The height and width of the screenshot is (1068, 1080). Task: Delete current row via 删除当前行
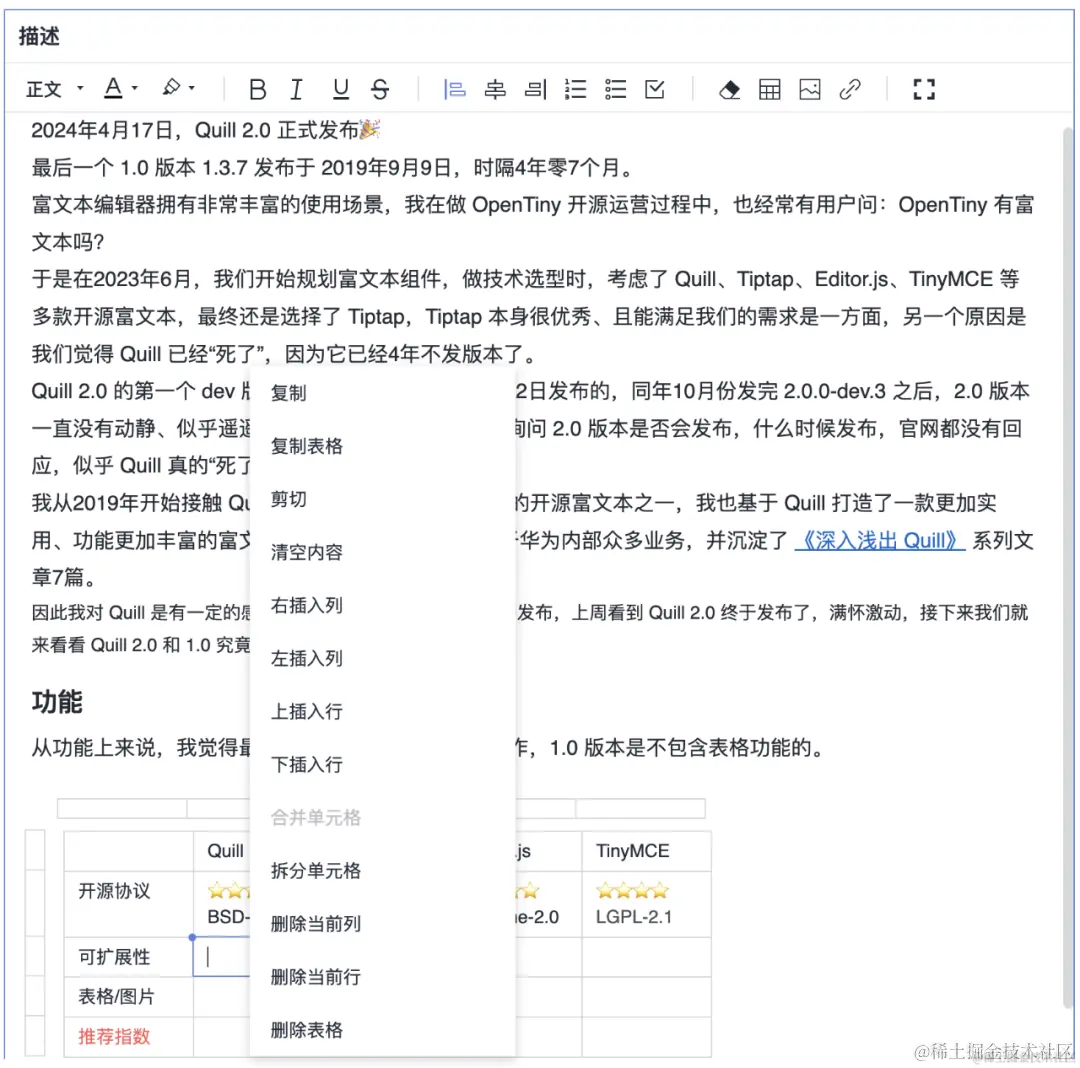point(382,977)
